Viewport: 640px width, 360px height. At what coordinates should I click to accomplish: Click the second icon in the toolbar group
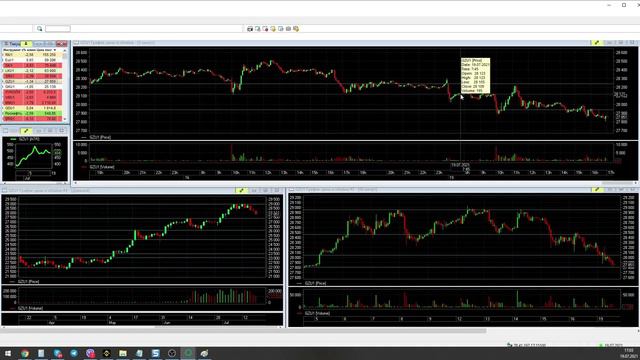258,29
